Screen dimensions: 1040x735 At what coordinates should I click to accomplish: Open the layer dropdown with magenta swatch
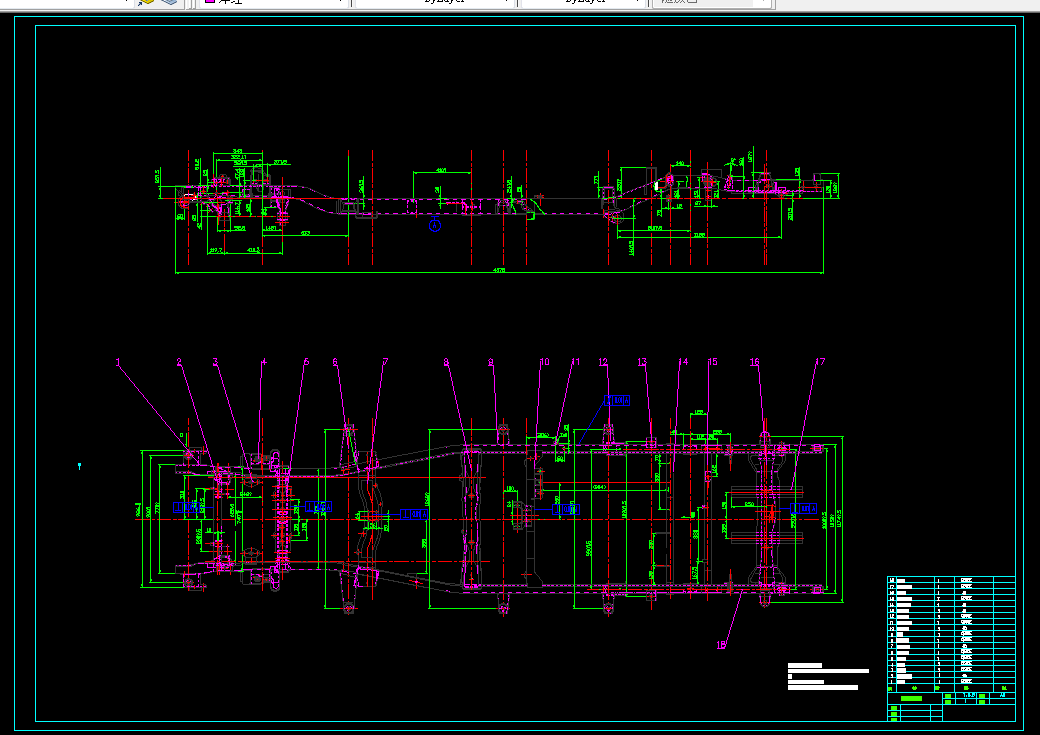pyautogui.click(x=274, y=2)
